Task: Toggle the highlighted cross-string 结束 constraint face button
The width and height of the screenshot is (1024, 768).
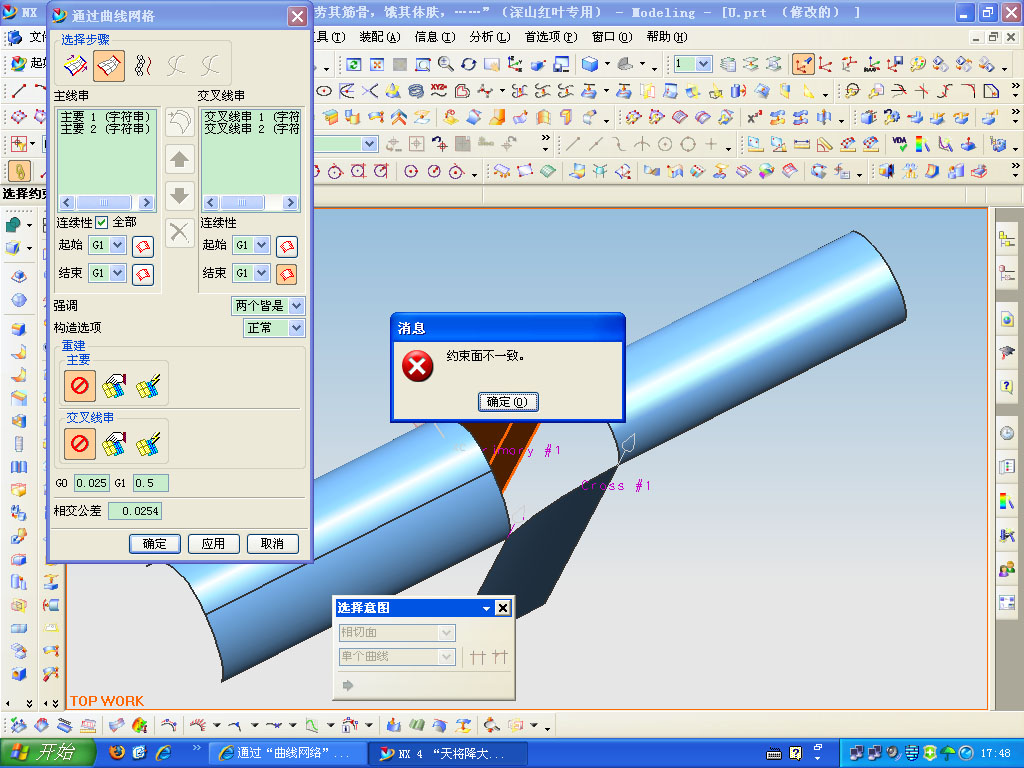Action: [x=287, y=274]
